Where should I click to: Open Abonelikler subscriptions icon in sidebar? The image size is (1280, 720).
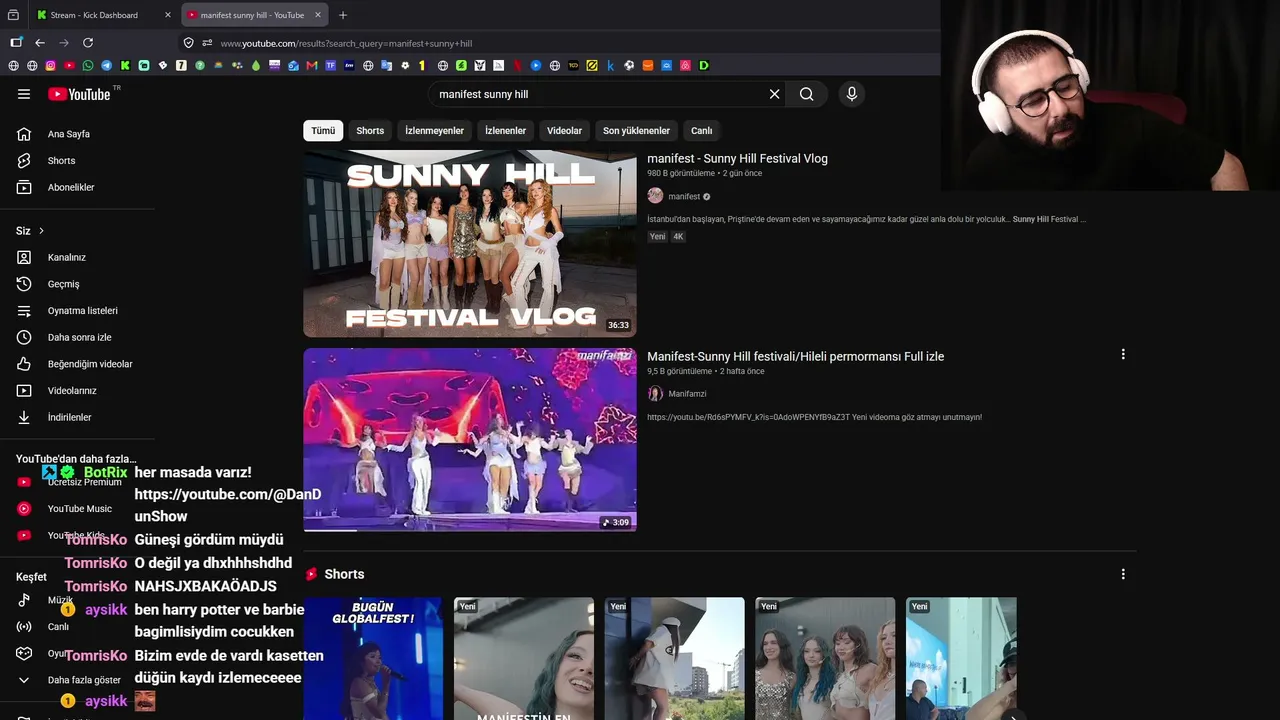point(24,187)
